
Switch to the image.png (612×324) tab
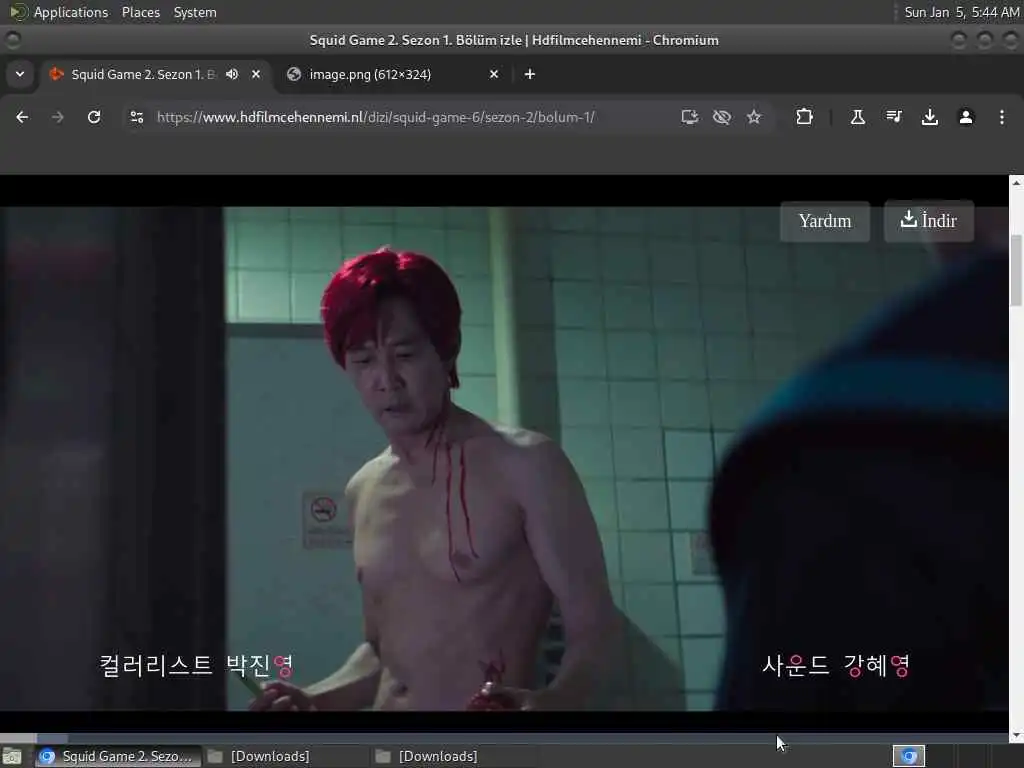coord(392,74)
